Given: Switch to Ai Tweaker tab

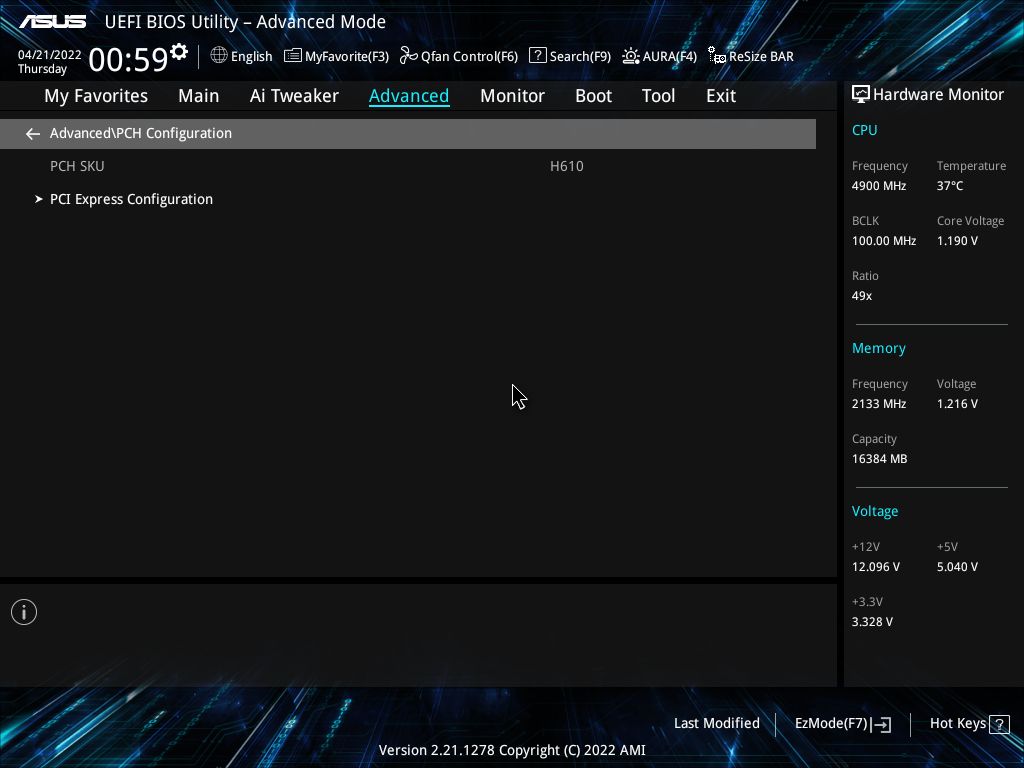Looking at the screenshot, I should pyautogui.click(x=294, y=96).
